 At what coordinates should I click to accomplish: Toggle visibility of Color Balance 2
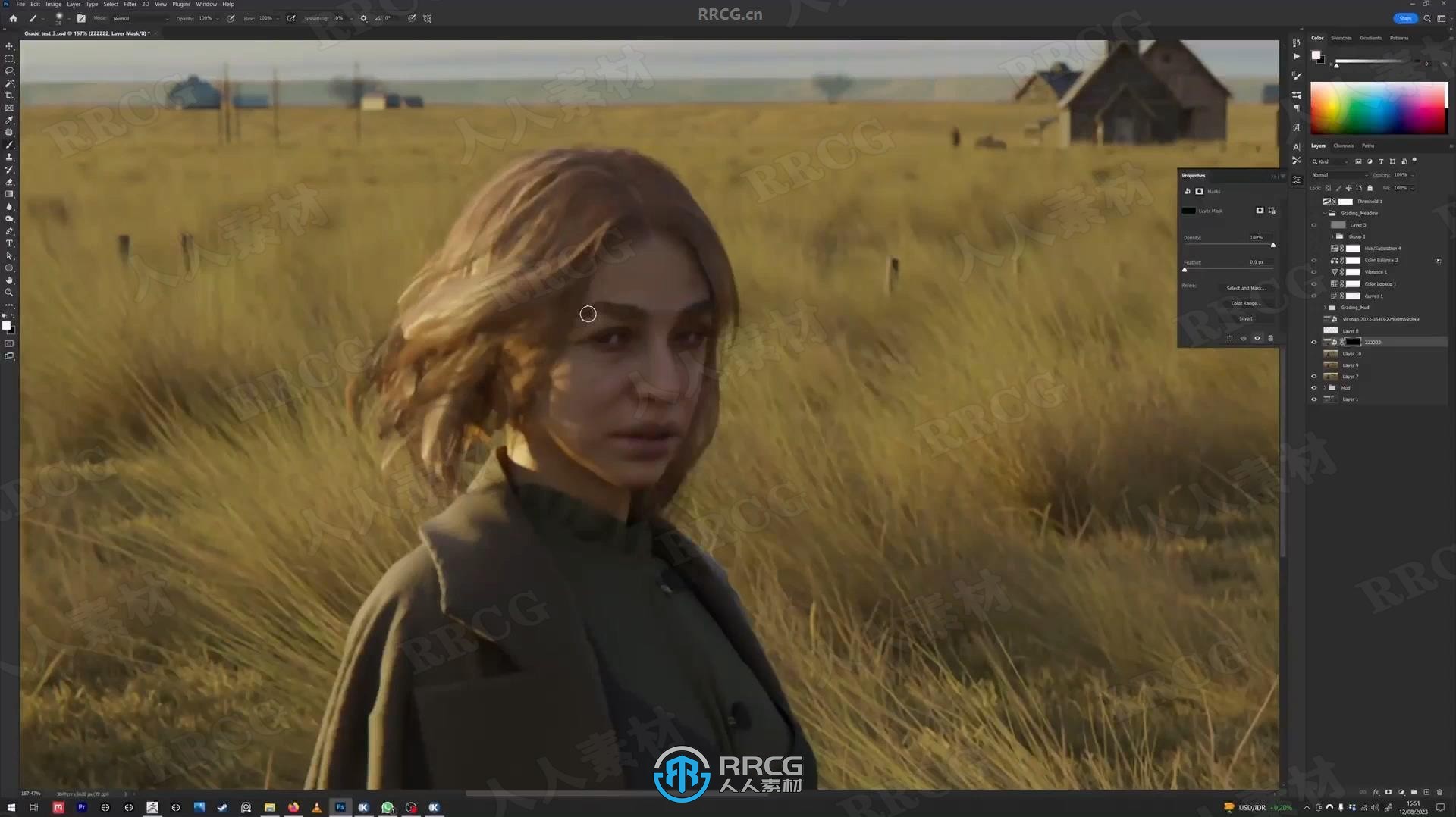coord(1314,261)
